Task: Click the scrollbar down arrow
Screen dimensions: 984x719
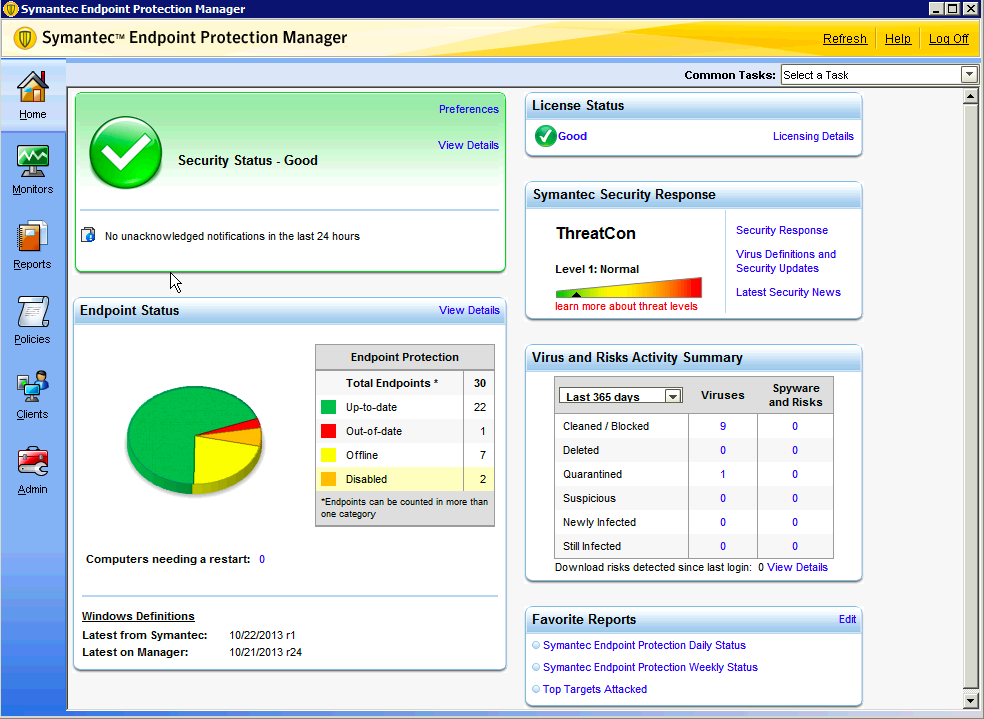Action: tap(970, 700)
